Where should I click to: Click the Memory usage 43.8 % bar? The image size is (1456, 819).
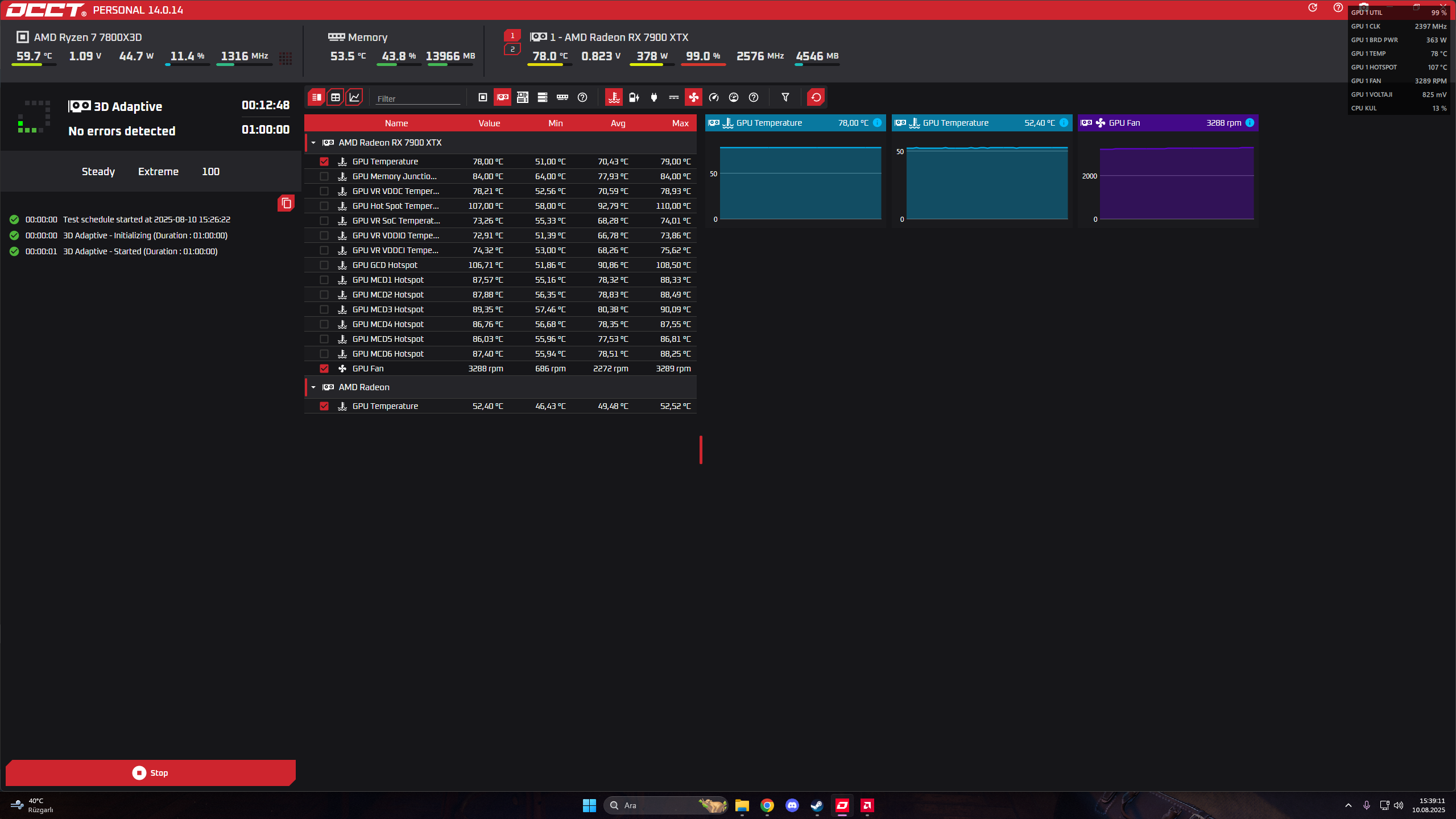pos(399,65)
